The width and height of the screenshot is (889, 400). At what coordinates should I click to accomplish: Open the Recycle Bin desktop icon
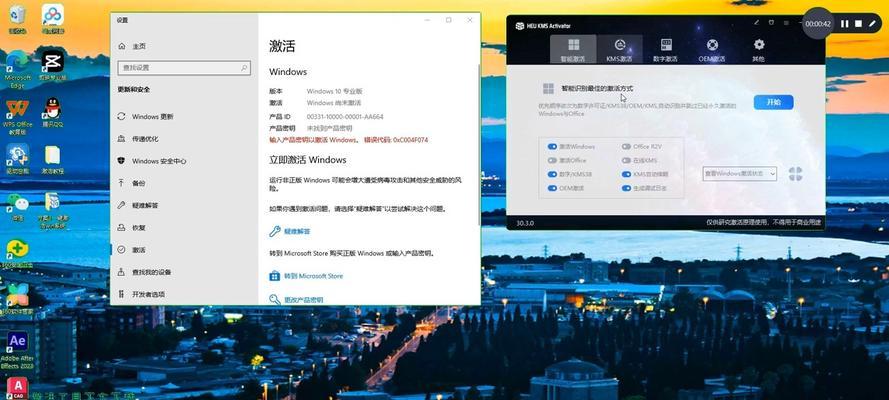tap(17, 19)
